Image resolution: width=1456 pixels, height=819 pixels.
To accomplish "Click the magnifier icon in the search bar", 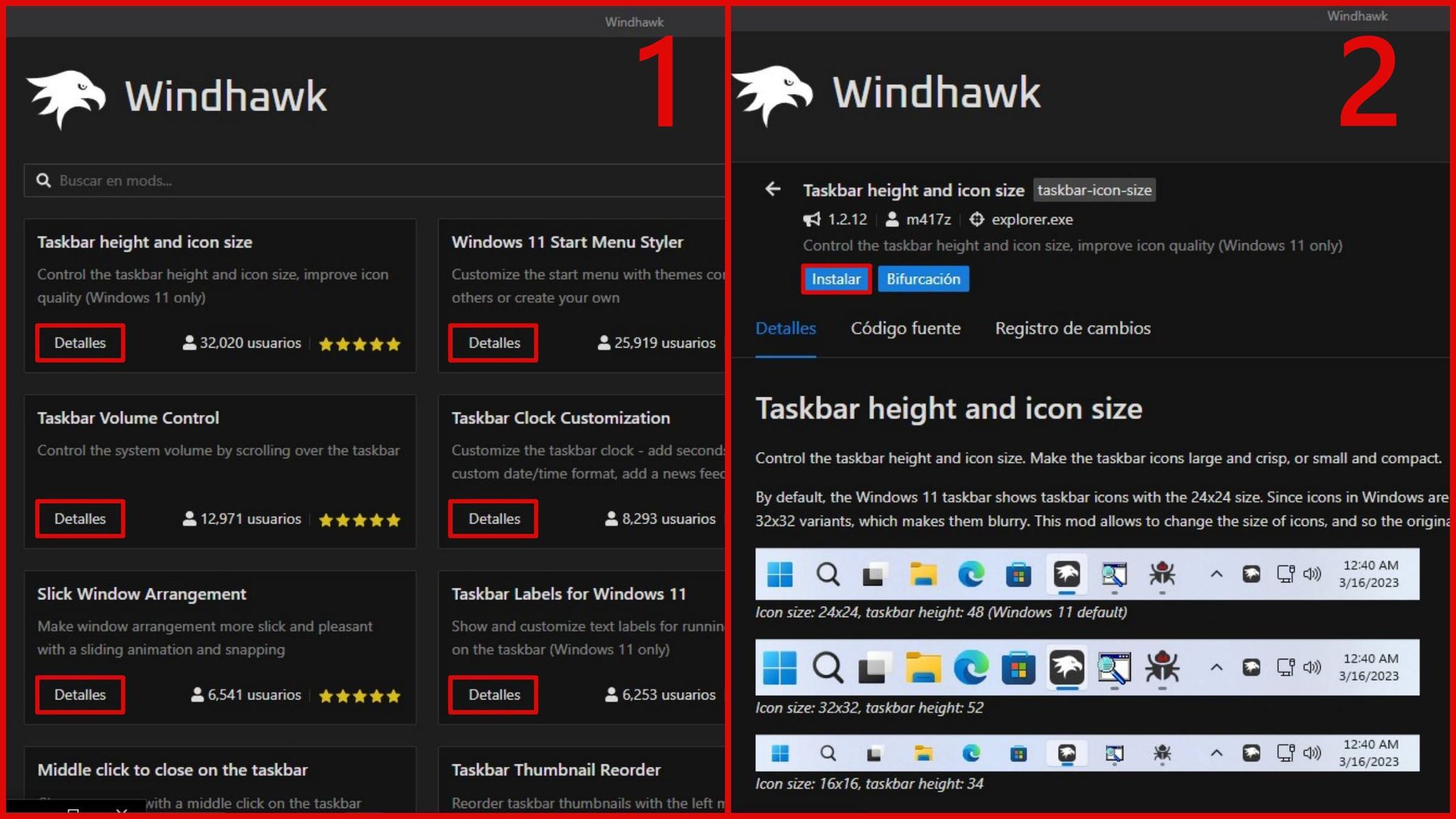I will (x=44, y=180).
